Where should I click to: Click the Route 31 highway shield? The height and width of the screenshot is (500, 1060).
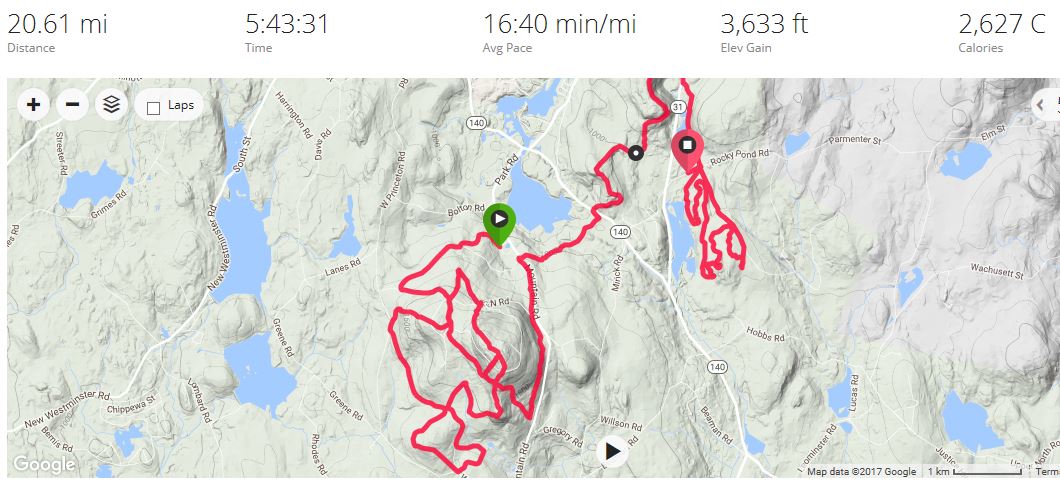678,107
